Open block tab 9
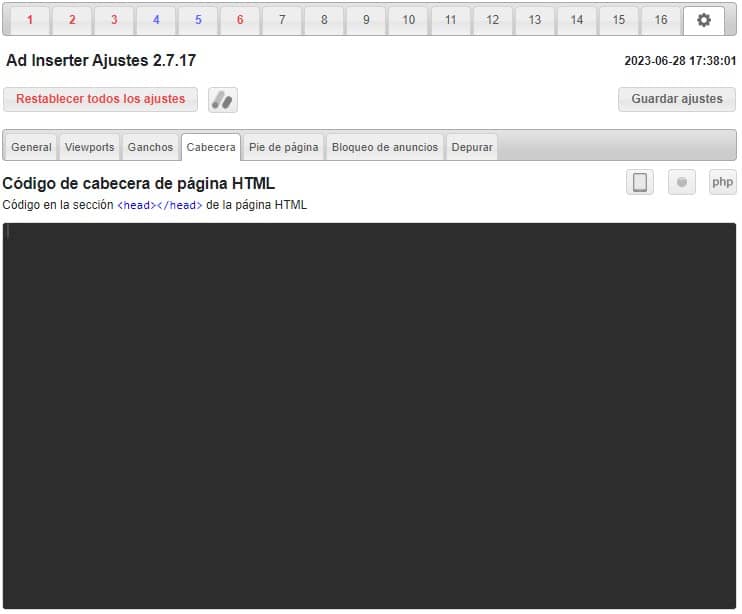 [366, 20]
